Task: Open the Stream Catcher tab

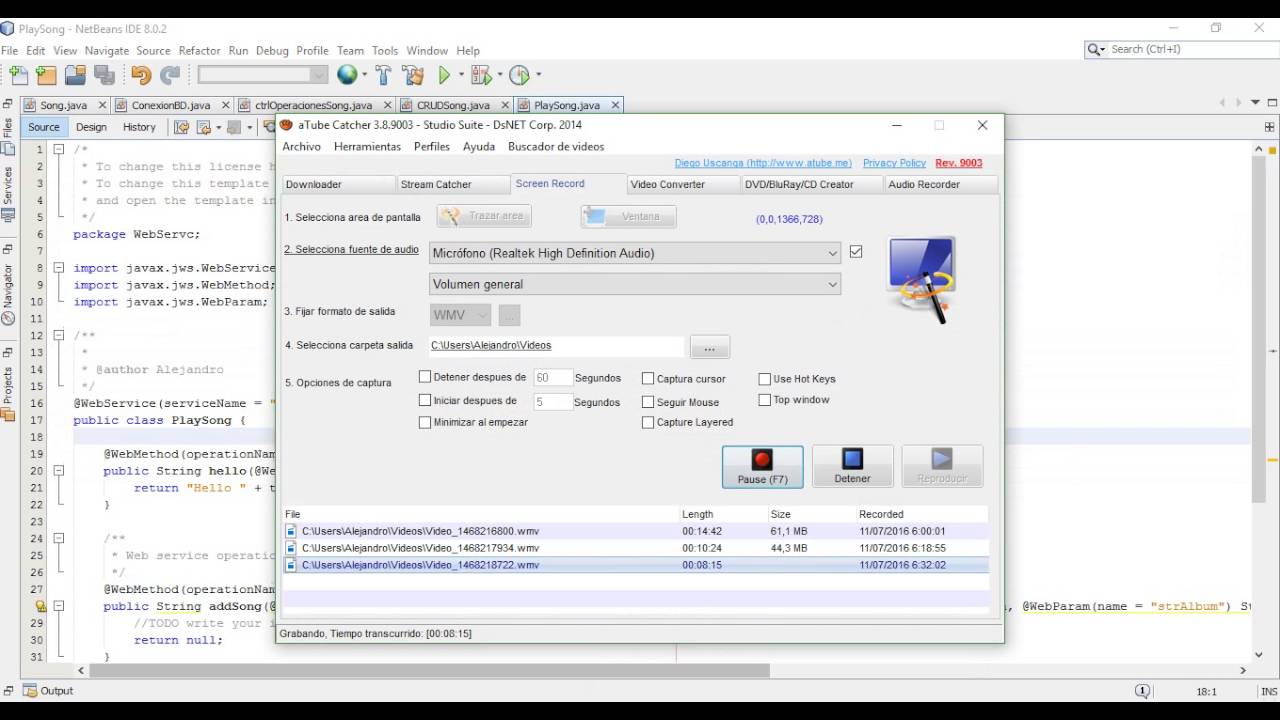Action: coord(453,184)
